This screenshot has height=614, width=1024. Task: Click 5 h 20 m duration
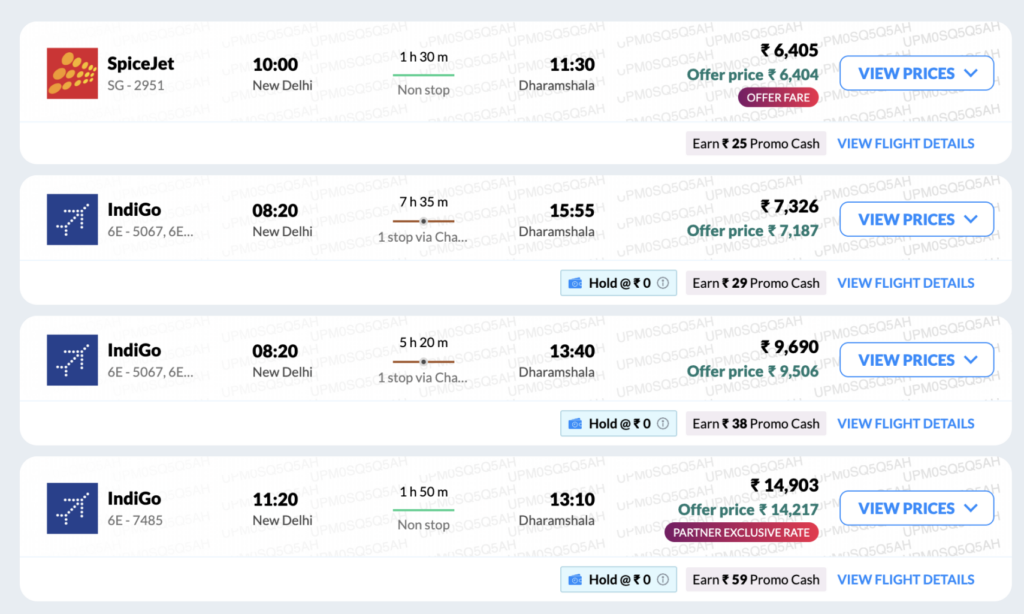[x=424, y=342]
